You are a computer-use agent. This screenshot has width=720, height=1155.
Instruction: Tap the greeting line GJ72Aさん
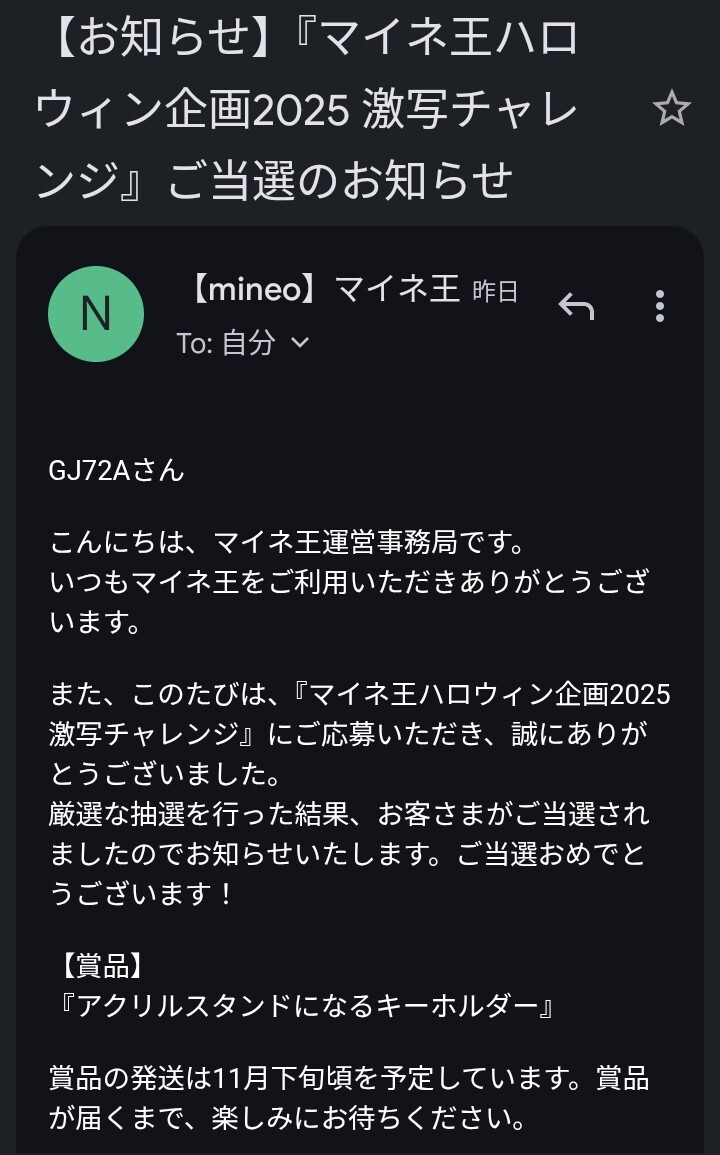[117, 470]
